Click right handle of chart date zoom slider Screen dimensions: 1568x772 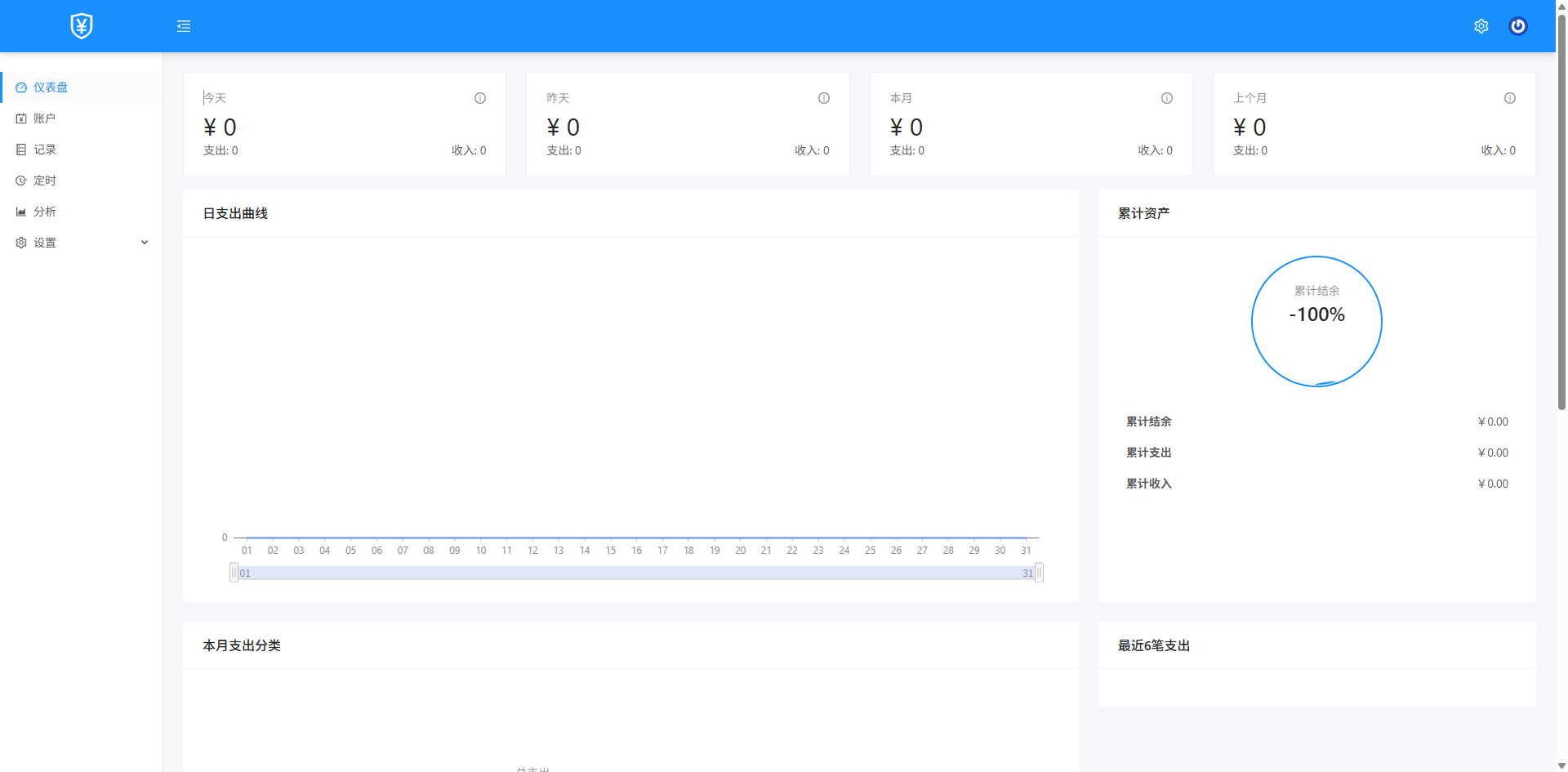click(x=1039, y=573)
